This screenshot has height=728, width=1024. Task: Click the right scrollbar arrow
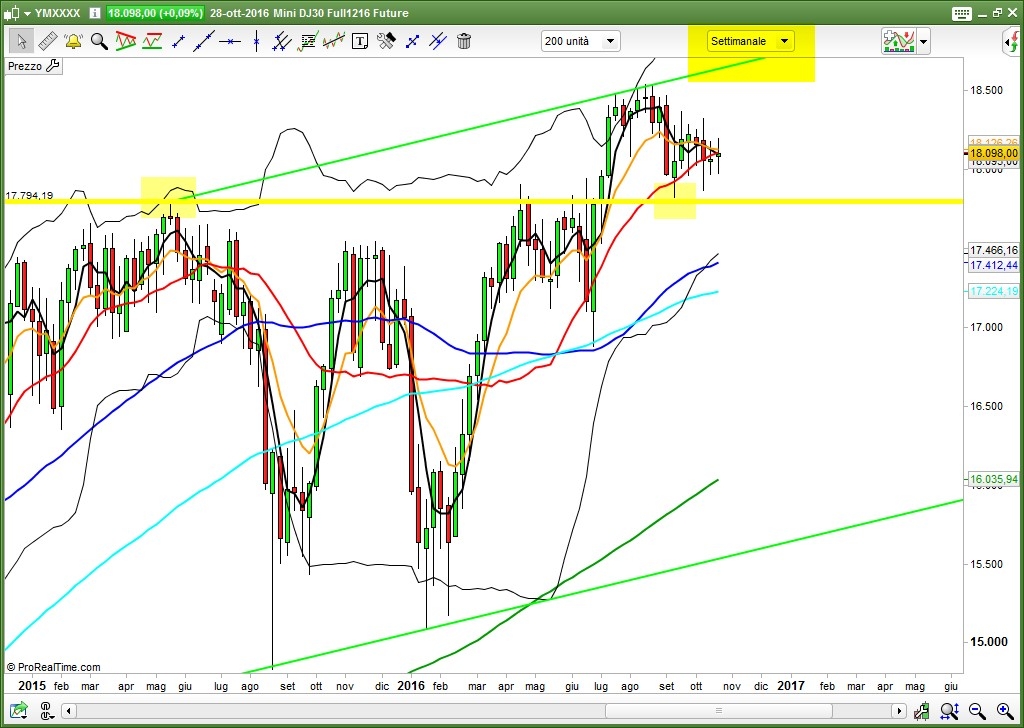click(899, 710)
